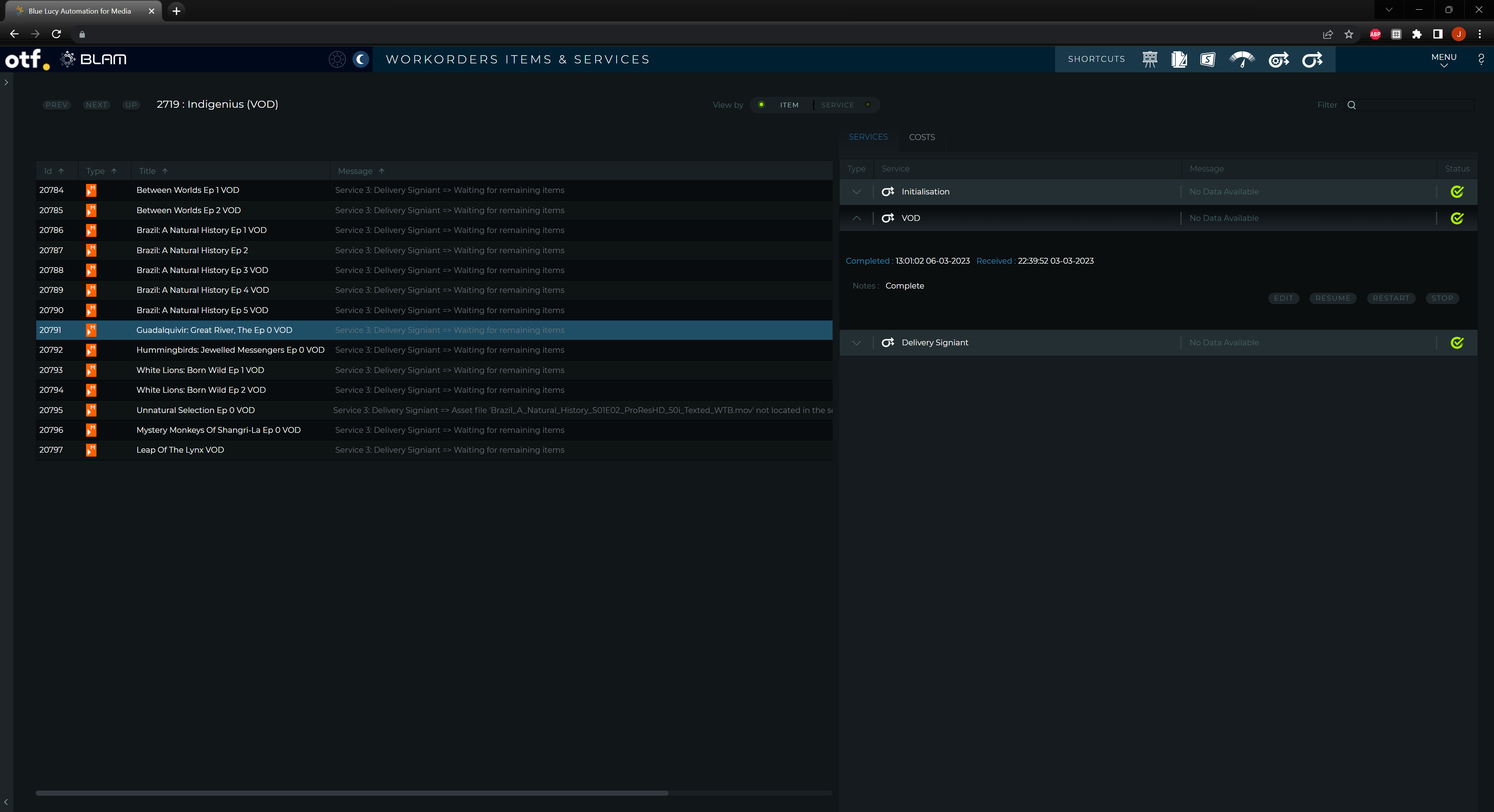Collapse the VOD service details
The height and width of the screenshot is (812, 1494).
pos(857,218)
